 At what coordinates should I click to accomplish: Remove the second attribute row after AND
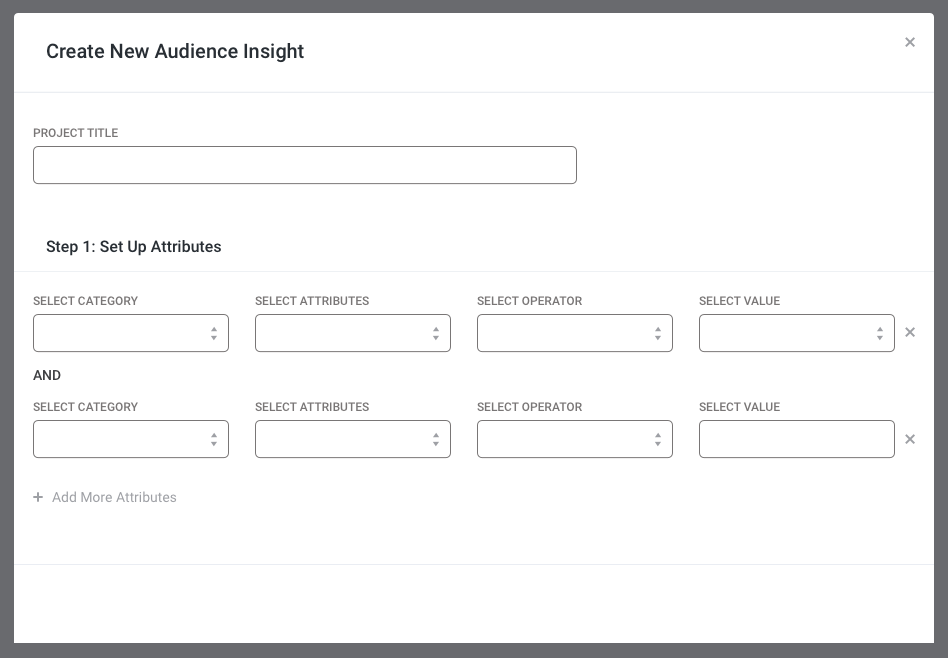909,439
